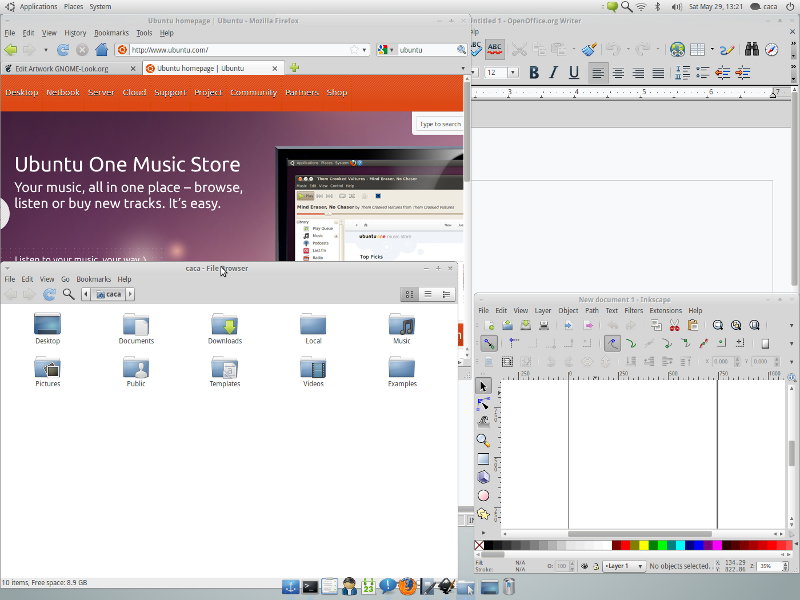Increase indent in Writer toolbar
Viewport: 800px width, 600px height.
tap(743, 73)
